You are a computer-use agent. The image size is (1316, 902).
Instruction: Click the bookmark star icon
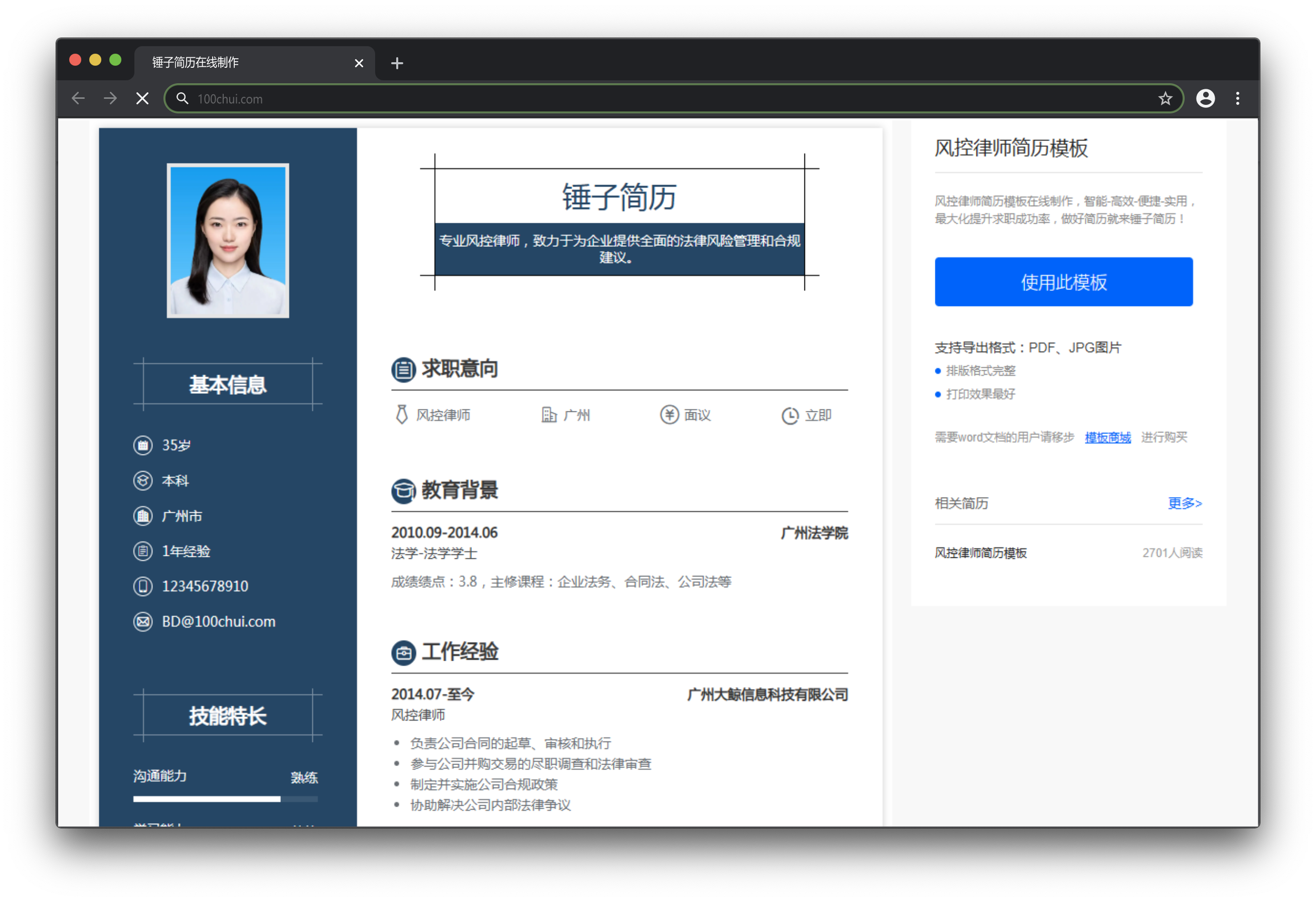(1164, 99)
